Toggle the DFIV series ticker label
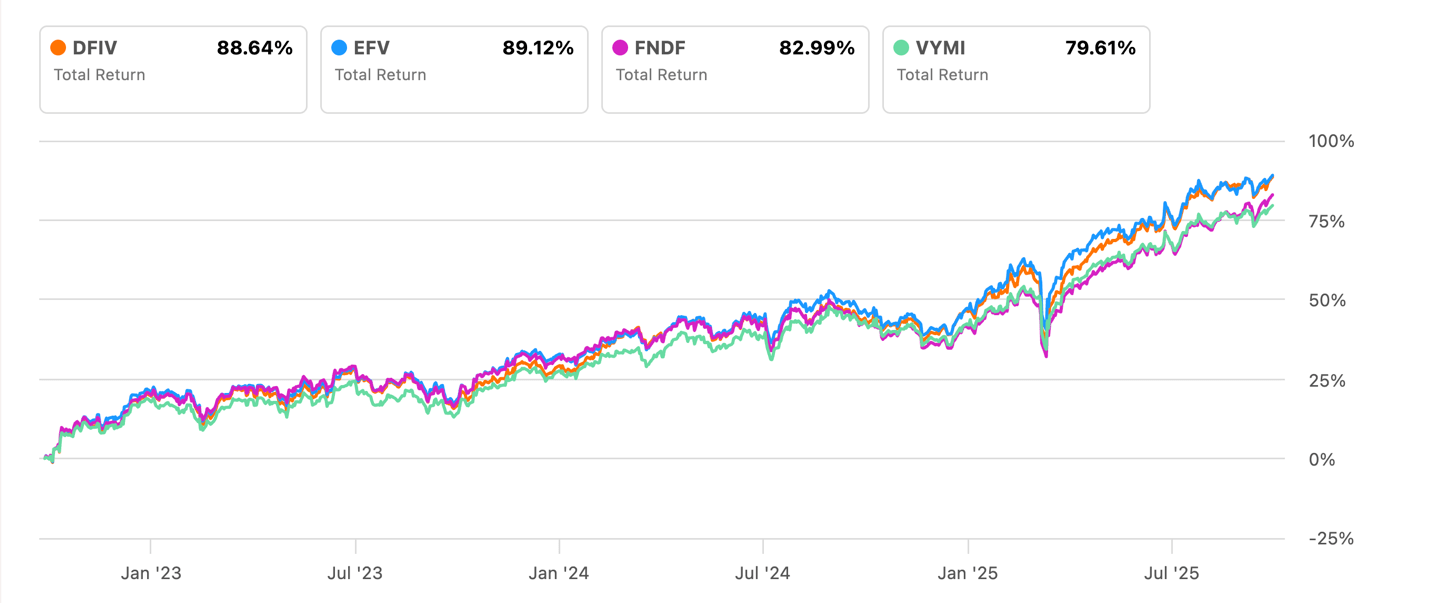Image resolution: width=1432 pixels, height=603 pixels. [x=94, y=48]
